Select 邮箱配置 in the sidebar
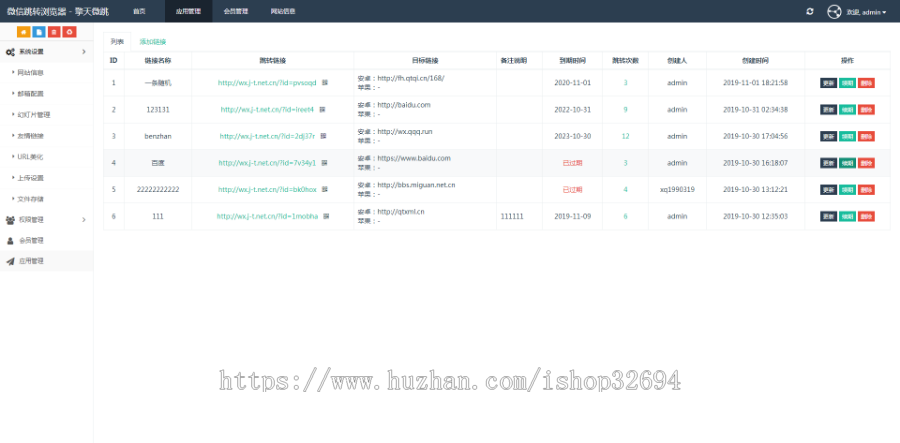 tap(31, 93)
